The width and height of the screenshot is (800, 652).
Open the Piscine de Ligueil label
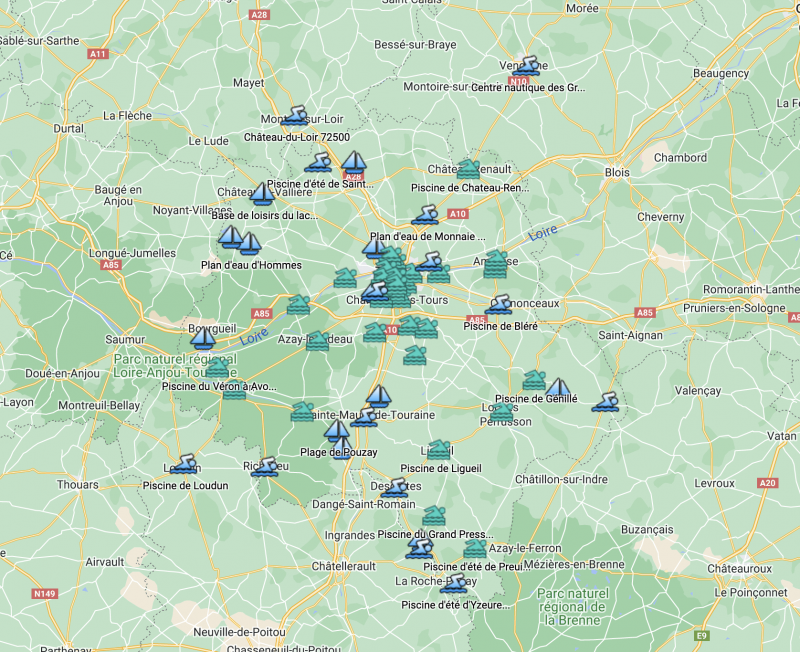click(x=442, y=467)
